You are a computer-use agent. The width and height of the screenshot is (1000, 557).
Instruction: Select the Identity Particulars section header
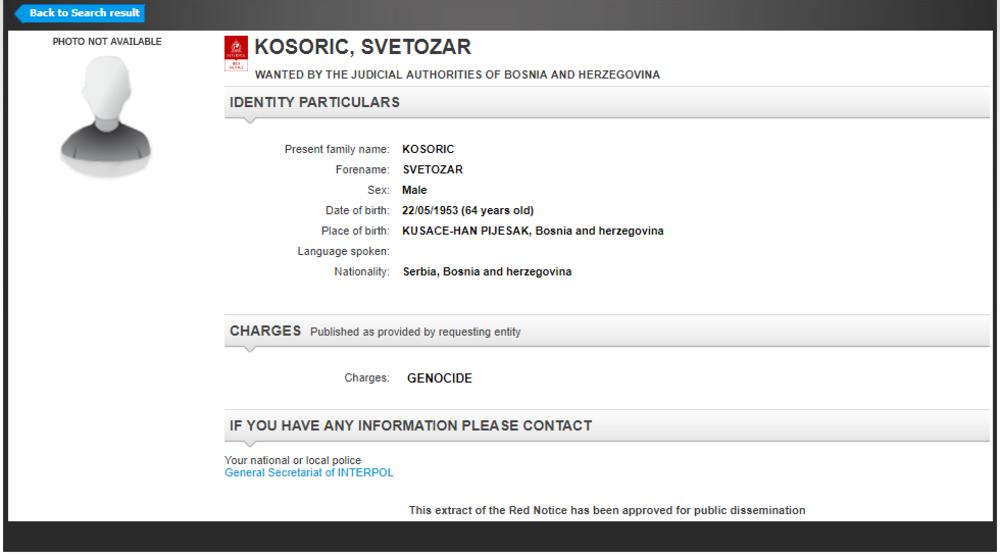pos(314,101)
